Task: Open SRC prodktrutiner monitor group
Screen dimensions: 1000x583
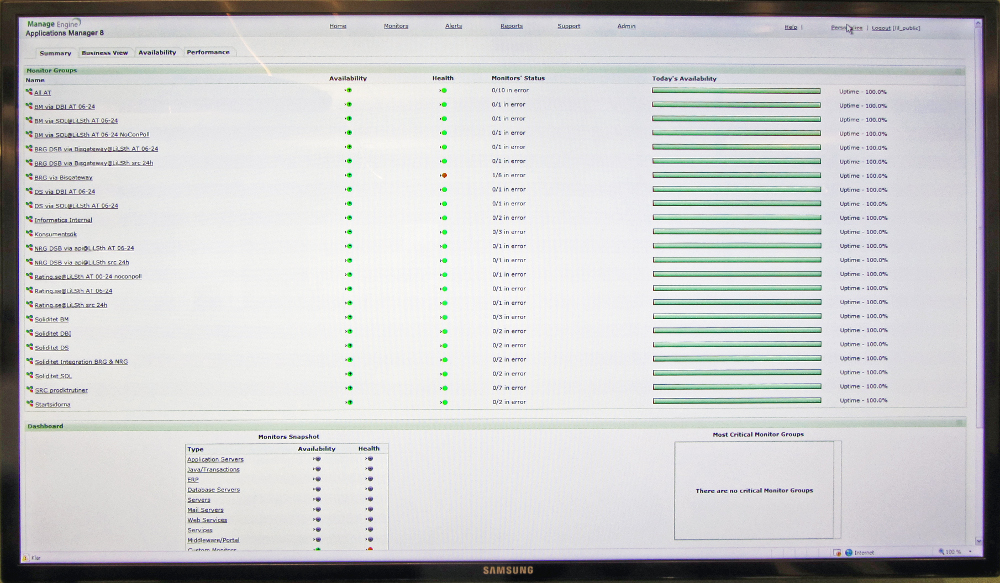Action: [x=61, y=390]
